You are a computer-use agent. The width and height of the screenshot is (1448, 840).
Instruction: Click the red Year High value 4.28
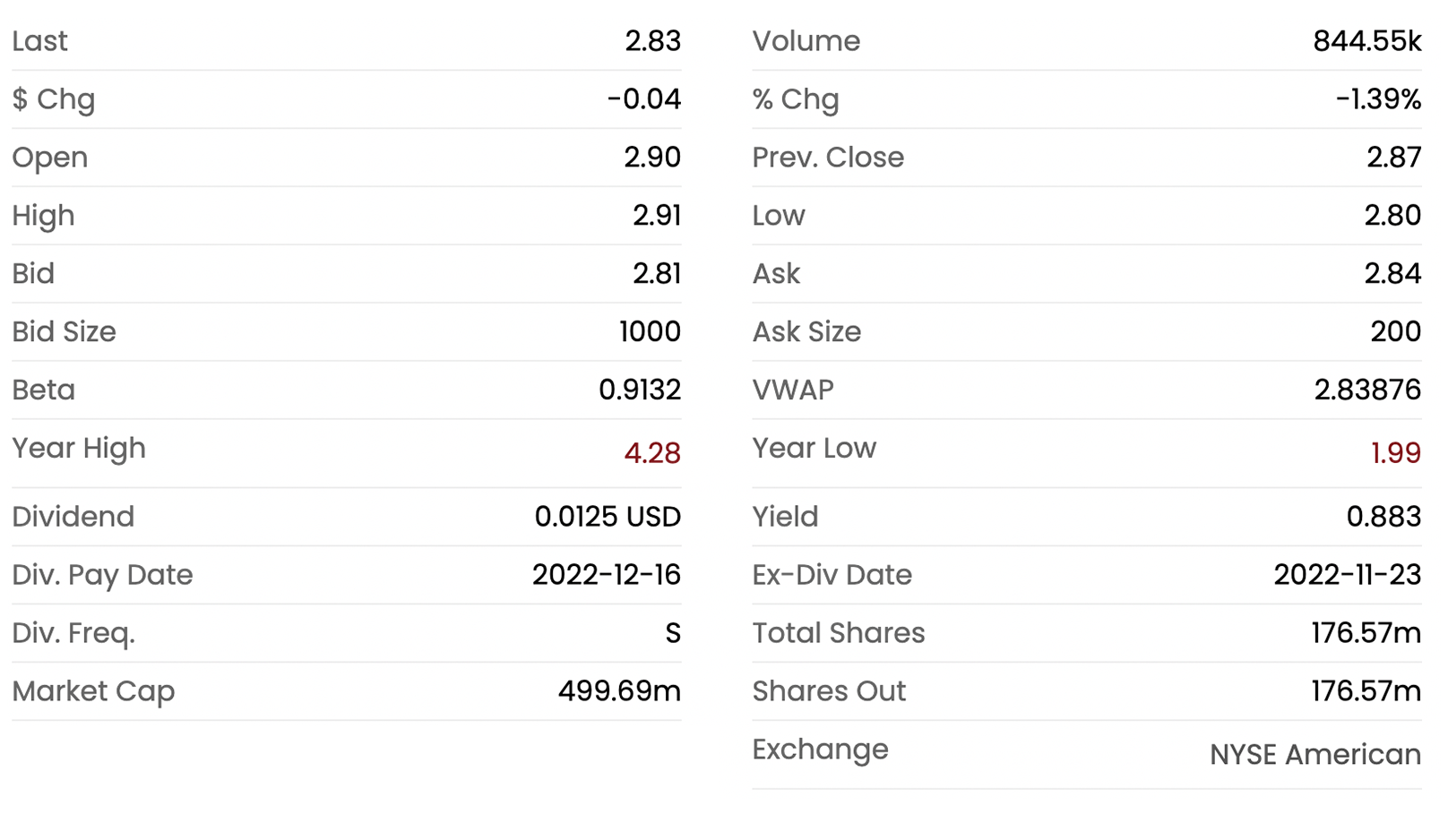(652, 453)
